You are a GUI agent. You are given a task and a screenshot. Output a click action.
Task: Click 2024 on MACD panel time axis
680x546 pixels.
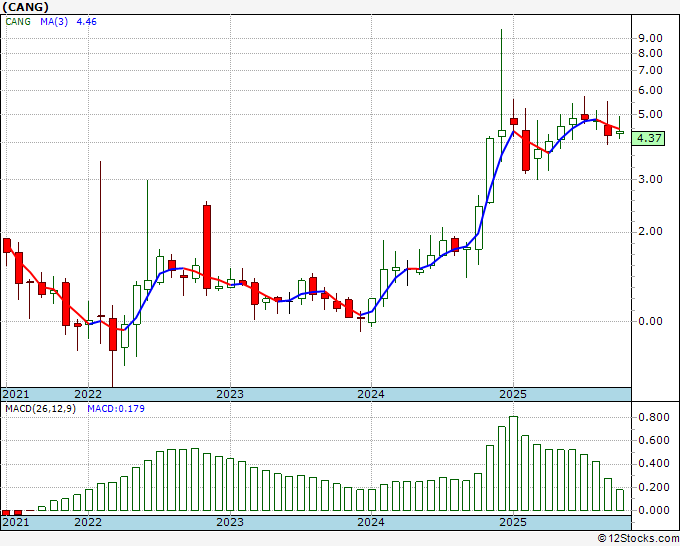pyautogui.click(x=371, y=522)
